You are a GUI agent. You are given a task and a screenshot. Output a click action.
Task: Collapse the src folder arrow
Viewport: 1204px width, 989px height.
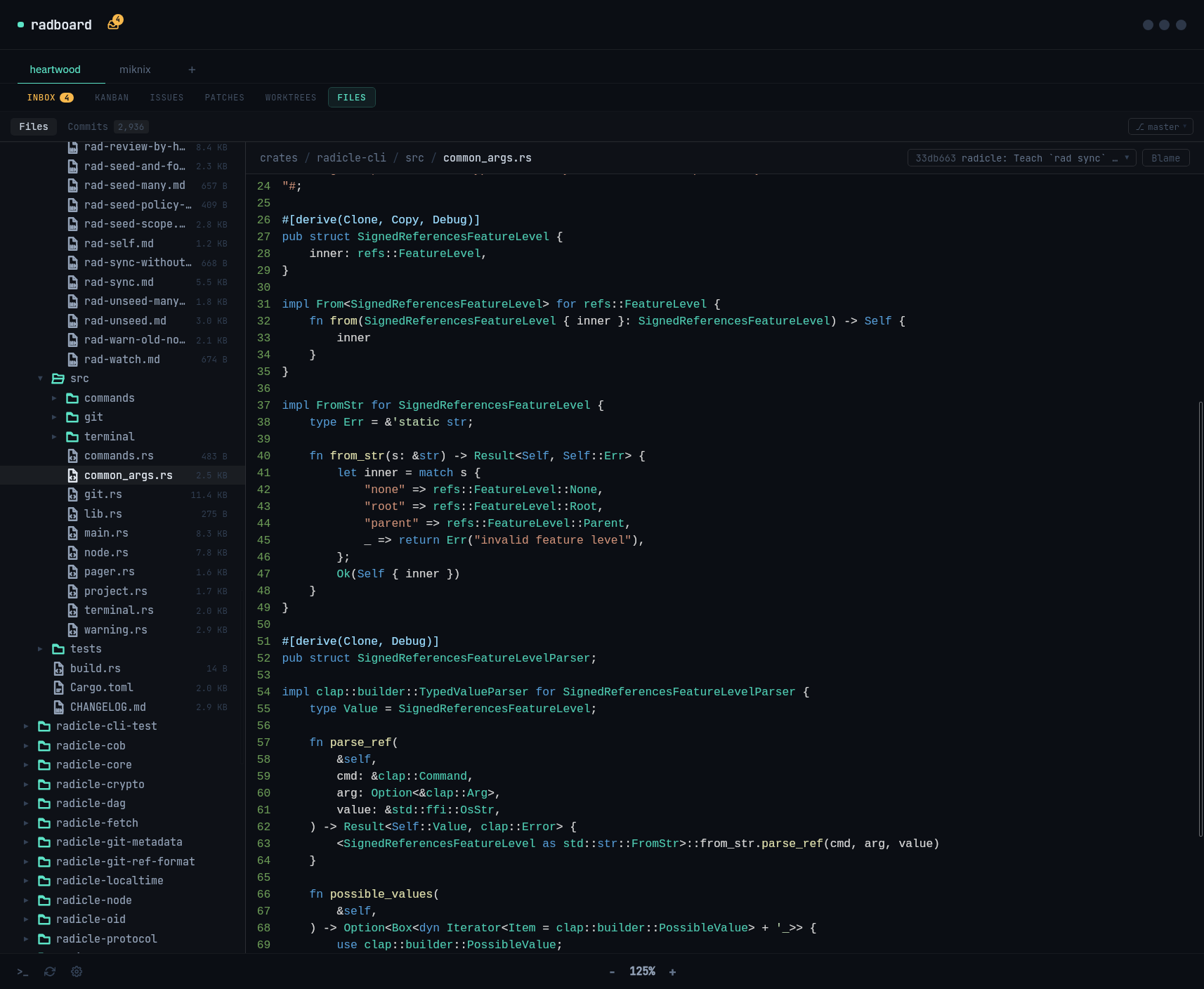tap(40, 379)
